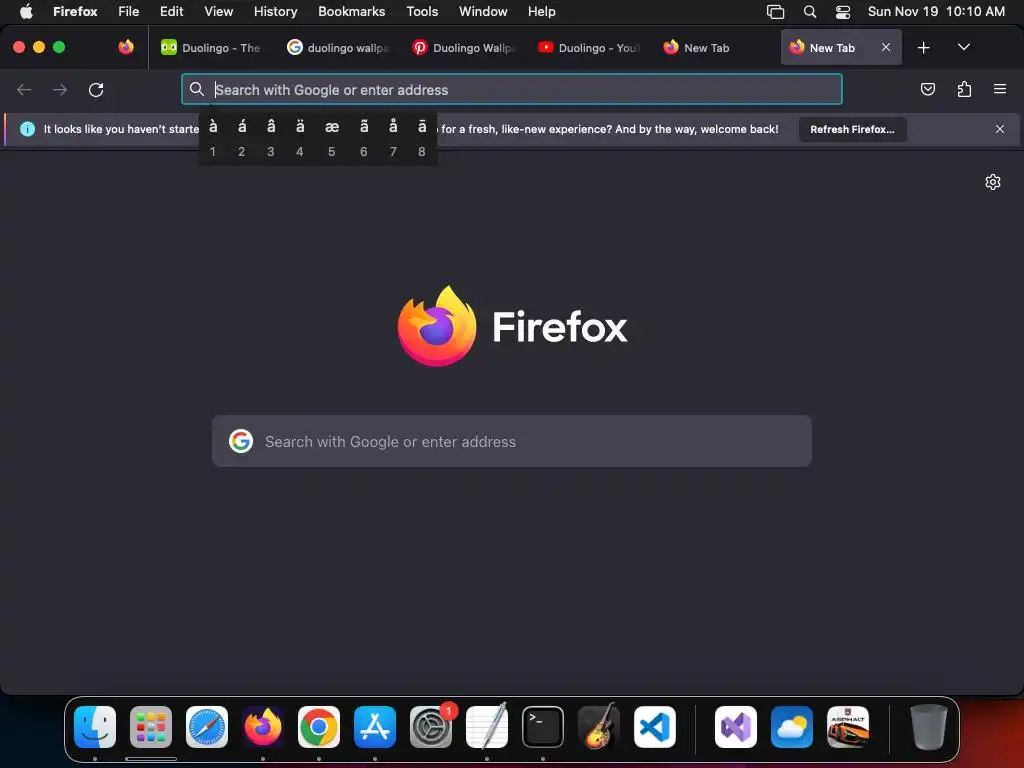Image resolution: width=1024 pixels, height=768 pixels.
Task: Open Visual Studio Code from the Dock
Action: pos(654,727)
